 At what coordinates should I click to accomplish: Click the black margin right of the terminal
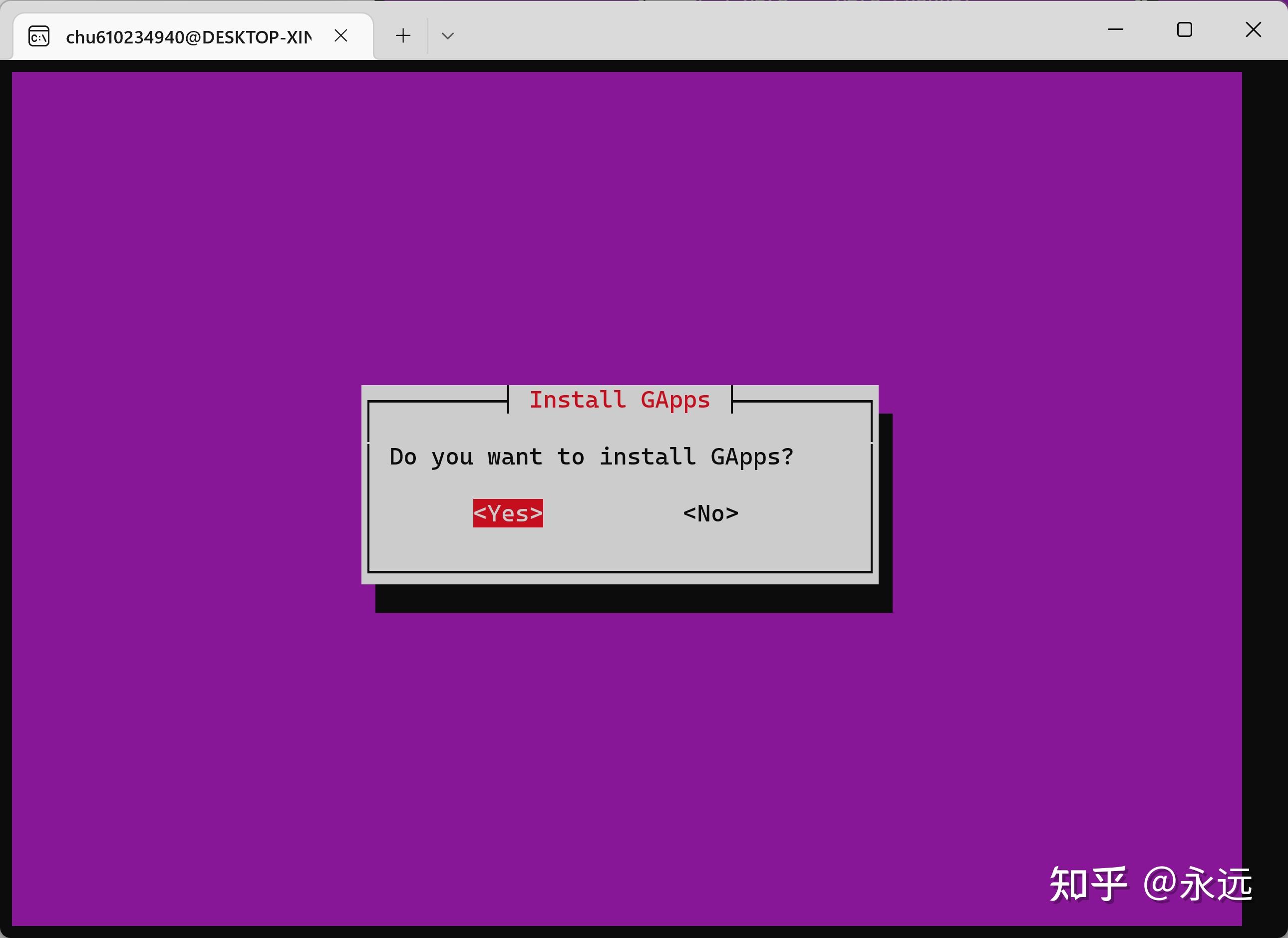(1264, 455)
